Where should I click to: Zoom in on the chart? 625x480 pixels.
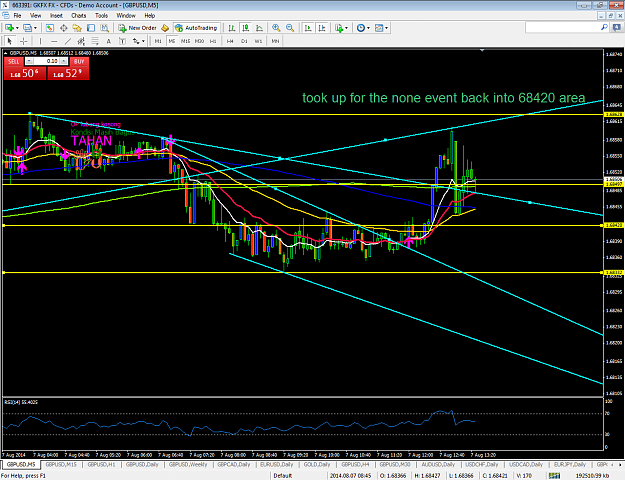point(276,28)
